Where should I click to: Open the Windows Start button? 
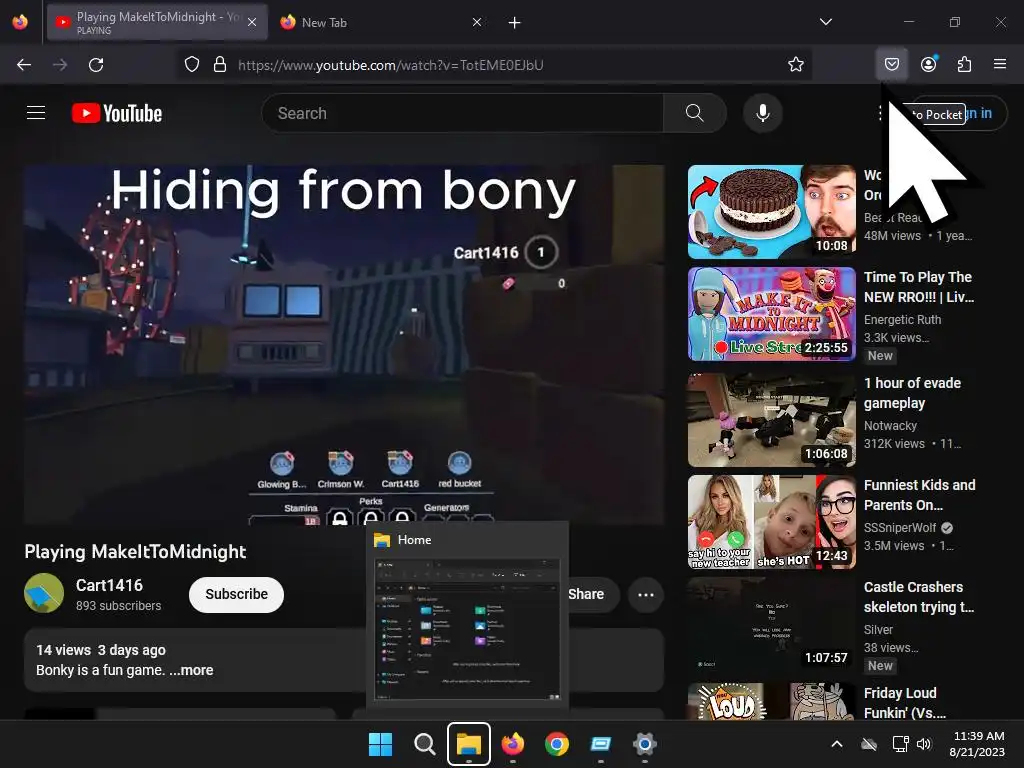[x=380, y=744]
